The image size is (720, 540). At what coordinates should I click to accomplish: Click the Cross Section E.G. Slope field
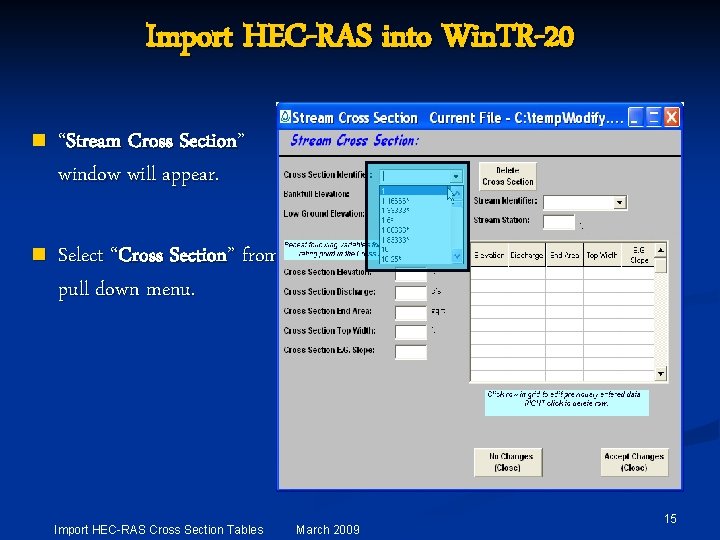click(411, 351)
